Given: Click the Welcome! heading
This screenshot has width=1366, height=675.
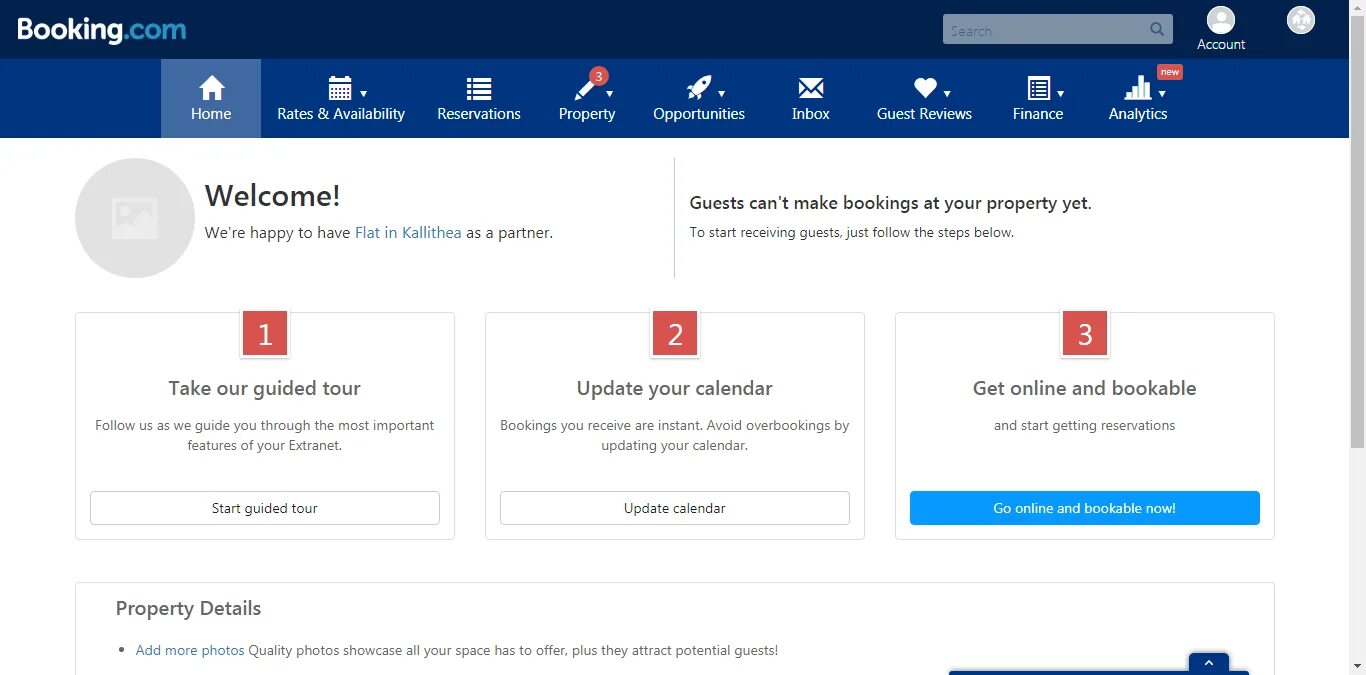Looking at the screenshot, I should 273,195.
